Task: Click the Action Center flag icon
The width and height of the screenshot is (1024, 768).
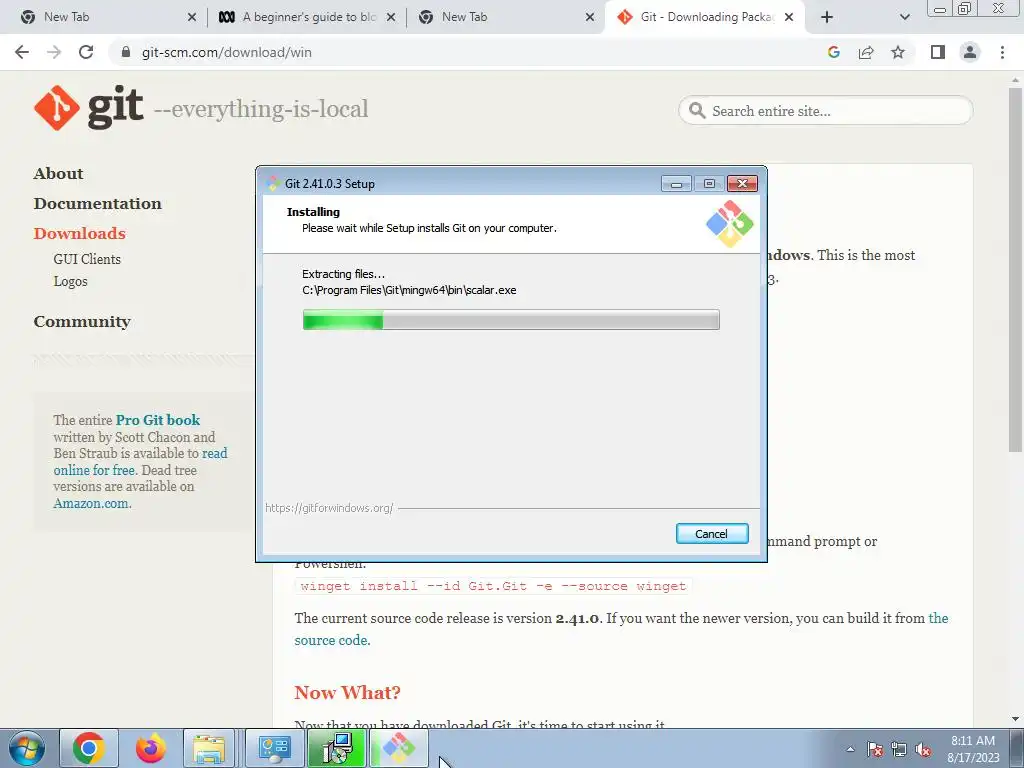Action: (875, 749)
